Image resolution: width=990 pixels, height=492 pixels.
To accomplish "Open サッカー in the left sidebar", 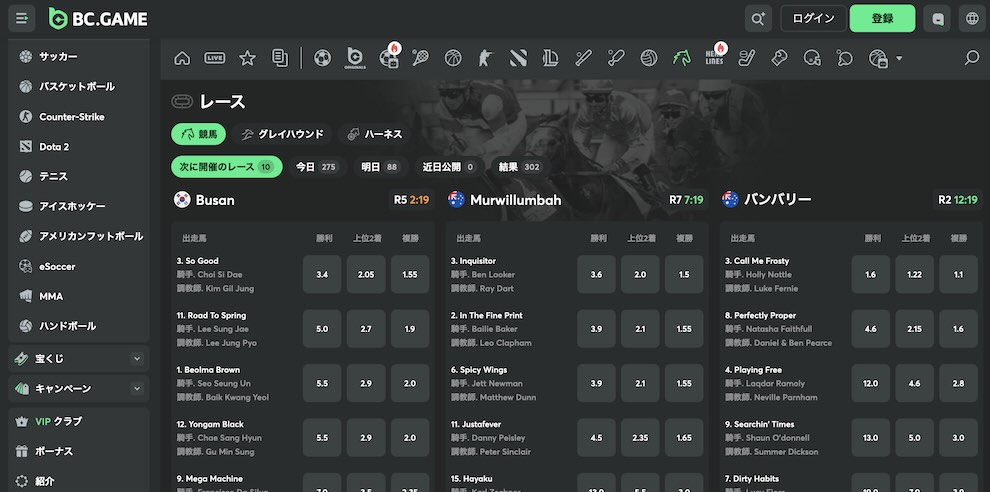I will tap(58, 56).
